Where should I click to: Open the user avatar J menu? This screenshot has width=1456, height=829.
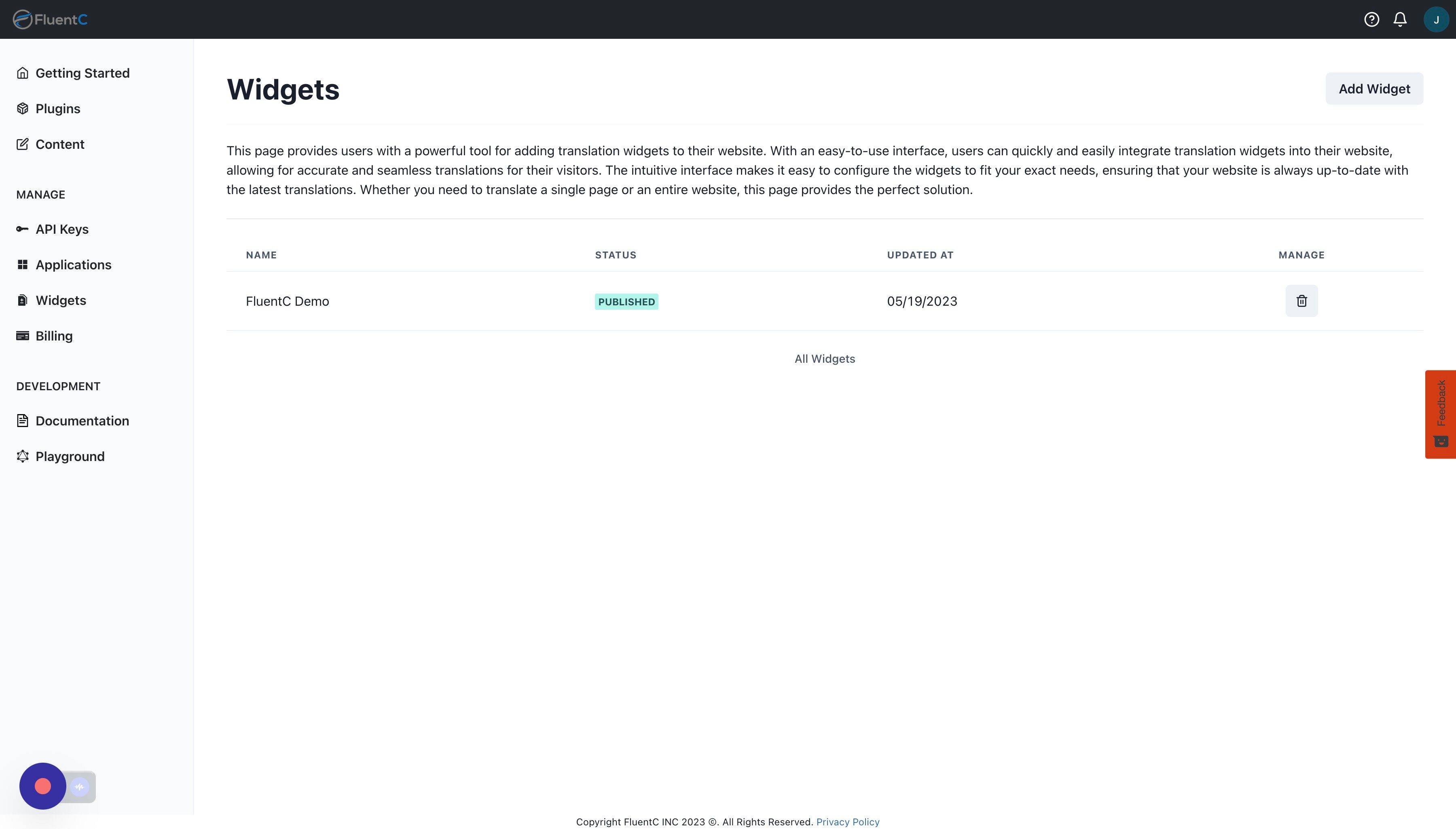1435,19
